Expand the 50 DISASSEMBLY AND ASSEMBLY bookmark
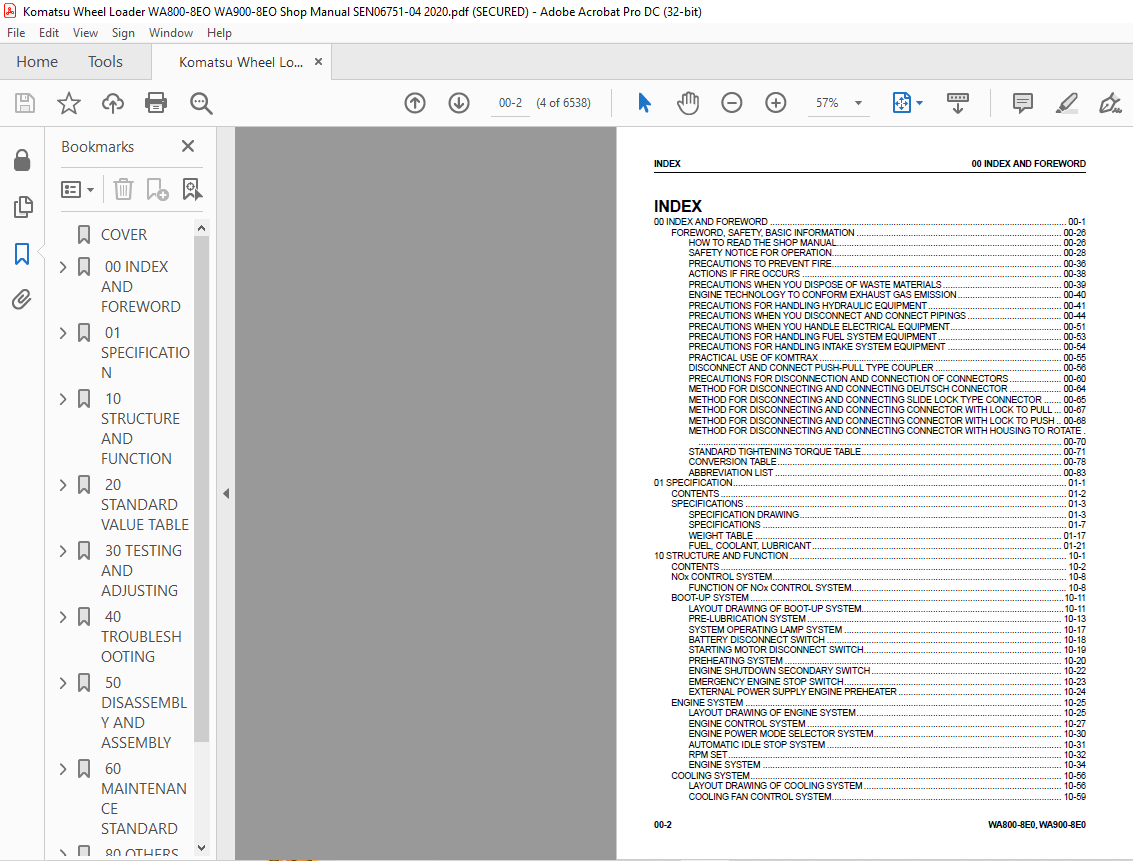 pyautogui.click(x=63, y=683)
